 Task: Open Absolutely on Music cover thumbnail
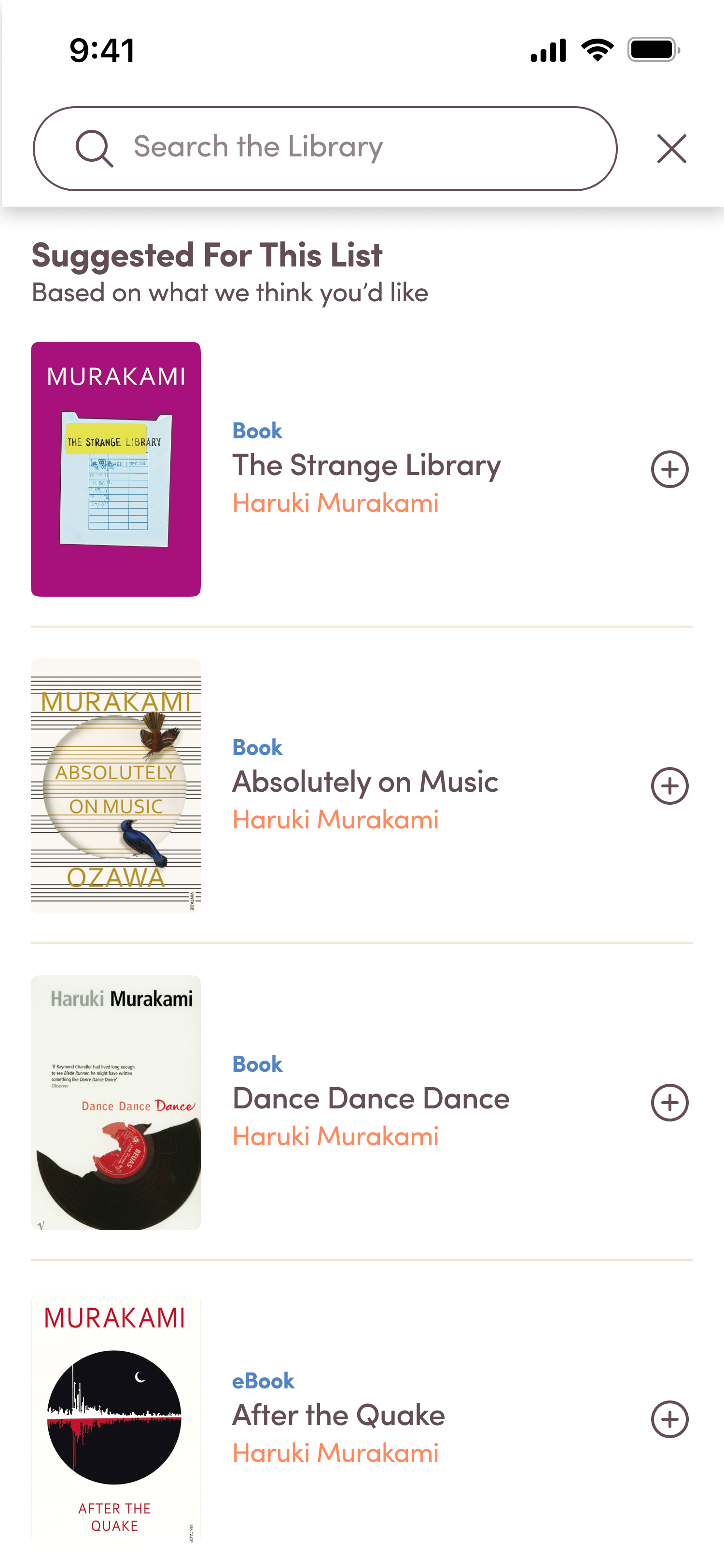click(x=115, y=785)
